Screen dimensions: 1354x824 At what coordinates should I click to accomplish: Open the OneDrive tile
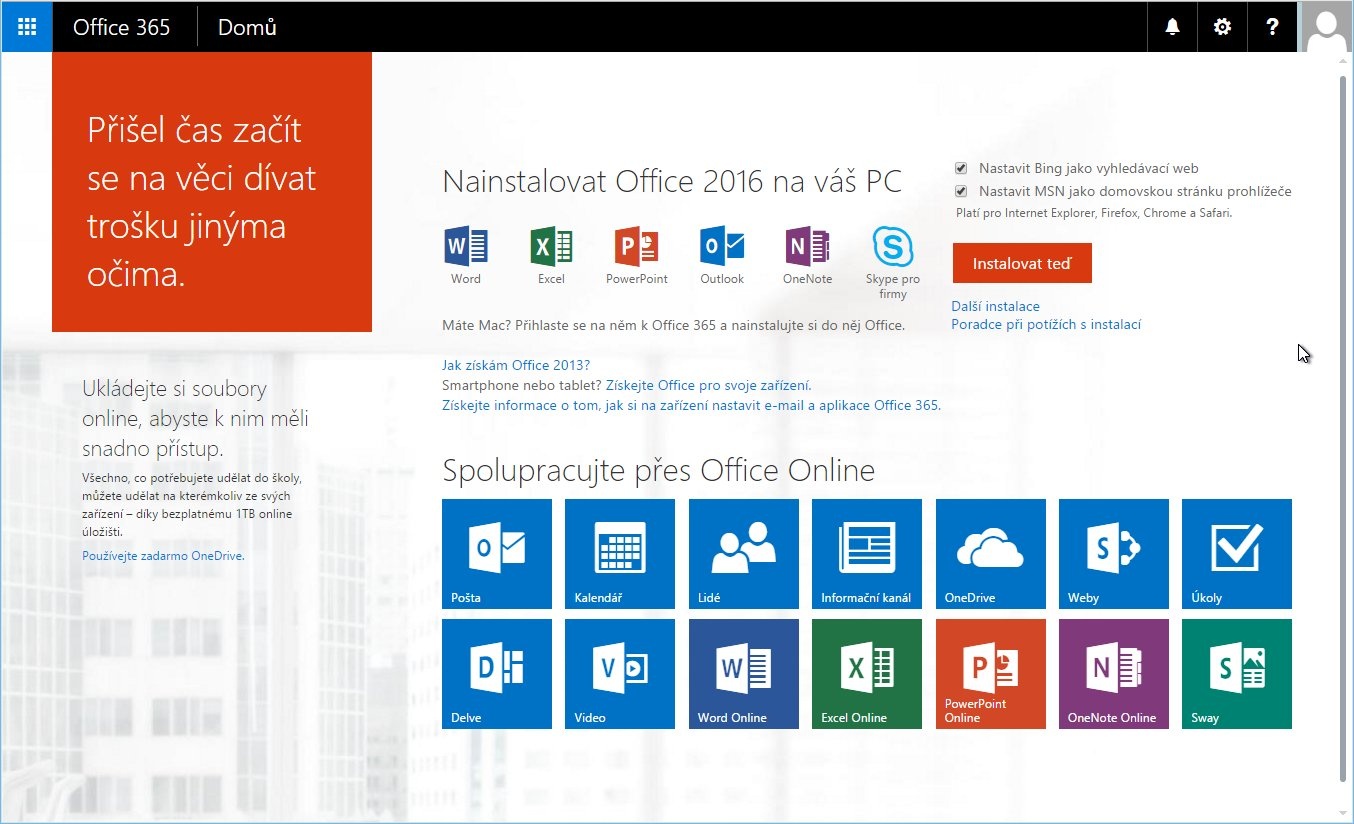[991, 554]
